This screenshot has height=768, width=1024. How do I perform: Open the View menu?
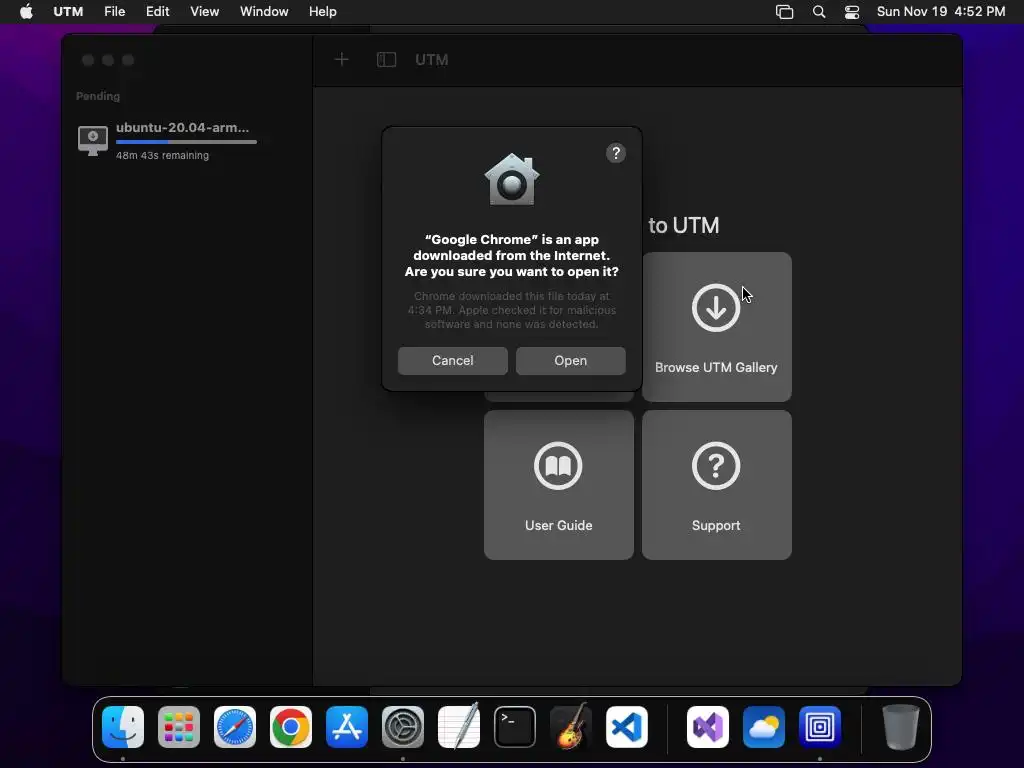[204, 12]
